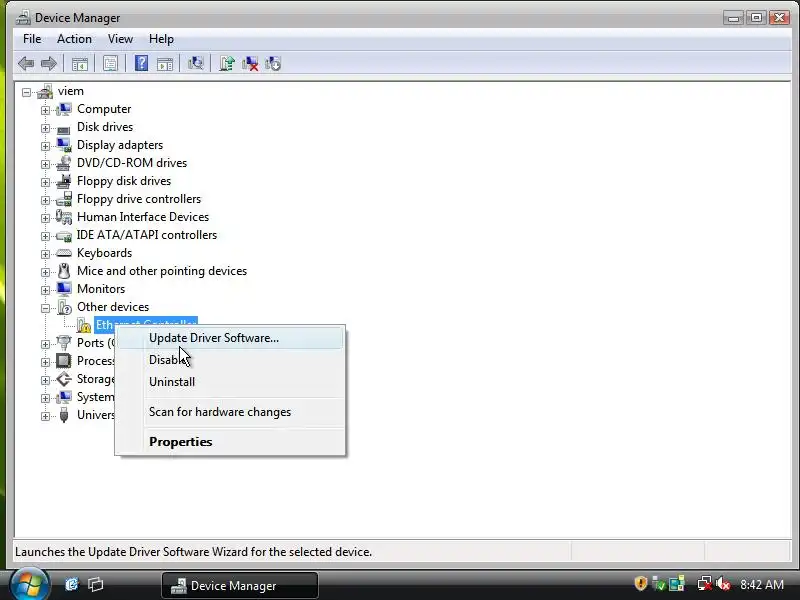Viewport: 800px width, 600px height.
Task: Expand the Keyboards node
Action: tap(45, 254)
